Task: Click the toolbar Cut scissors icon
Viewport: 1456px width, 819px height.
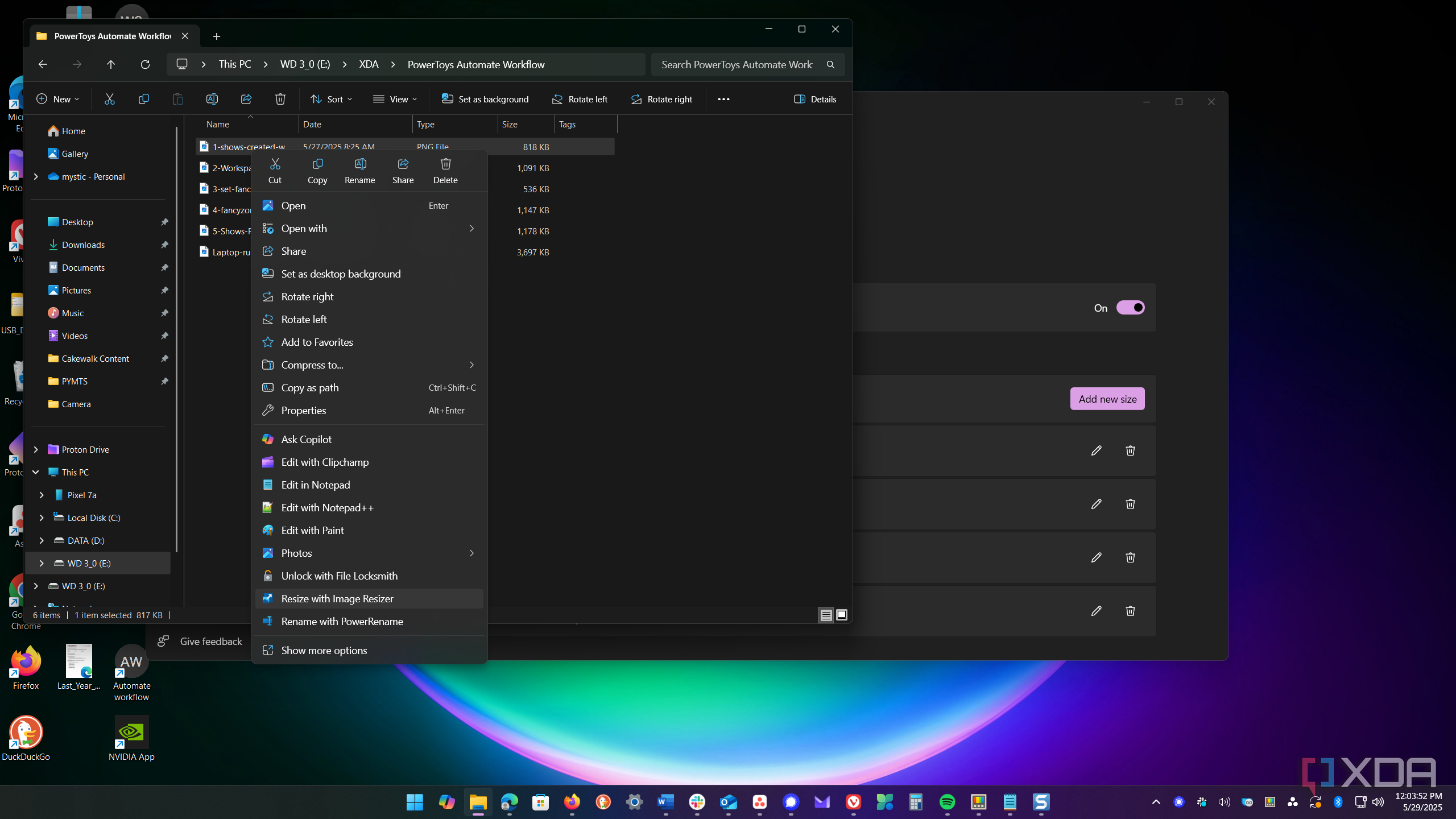Action: click(x=110, y=99)
